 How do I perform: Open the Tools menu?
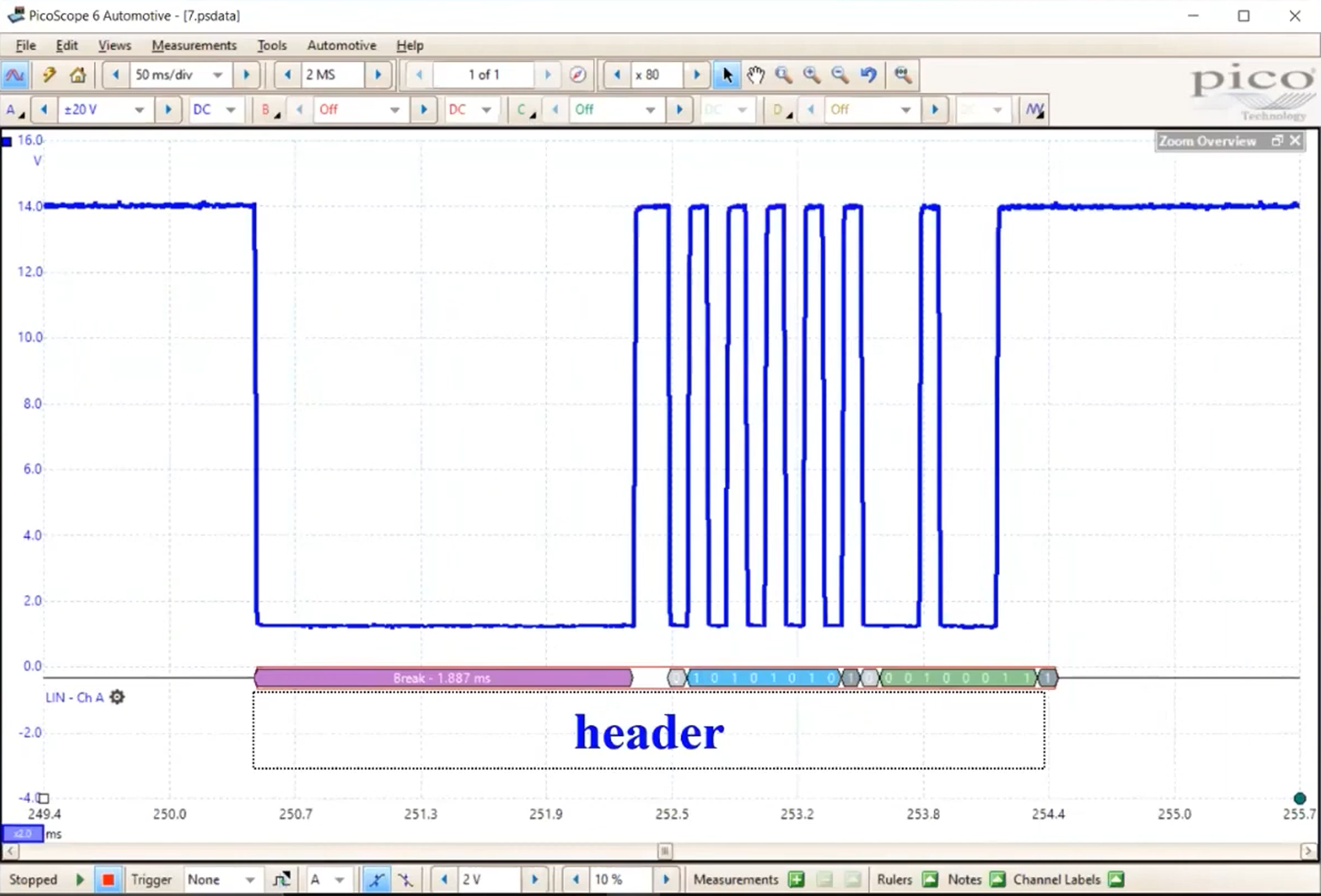coord(272,45)
